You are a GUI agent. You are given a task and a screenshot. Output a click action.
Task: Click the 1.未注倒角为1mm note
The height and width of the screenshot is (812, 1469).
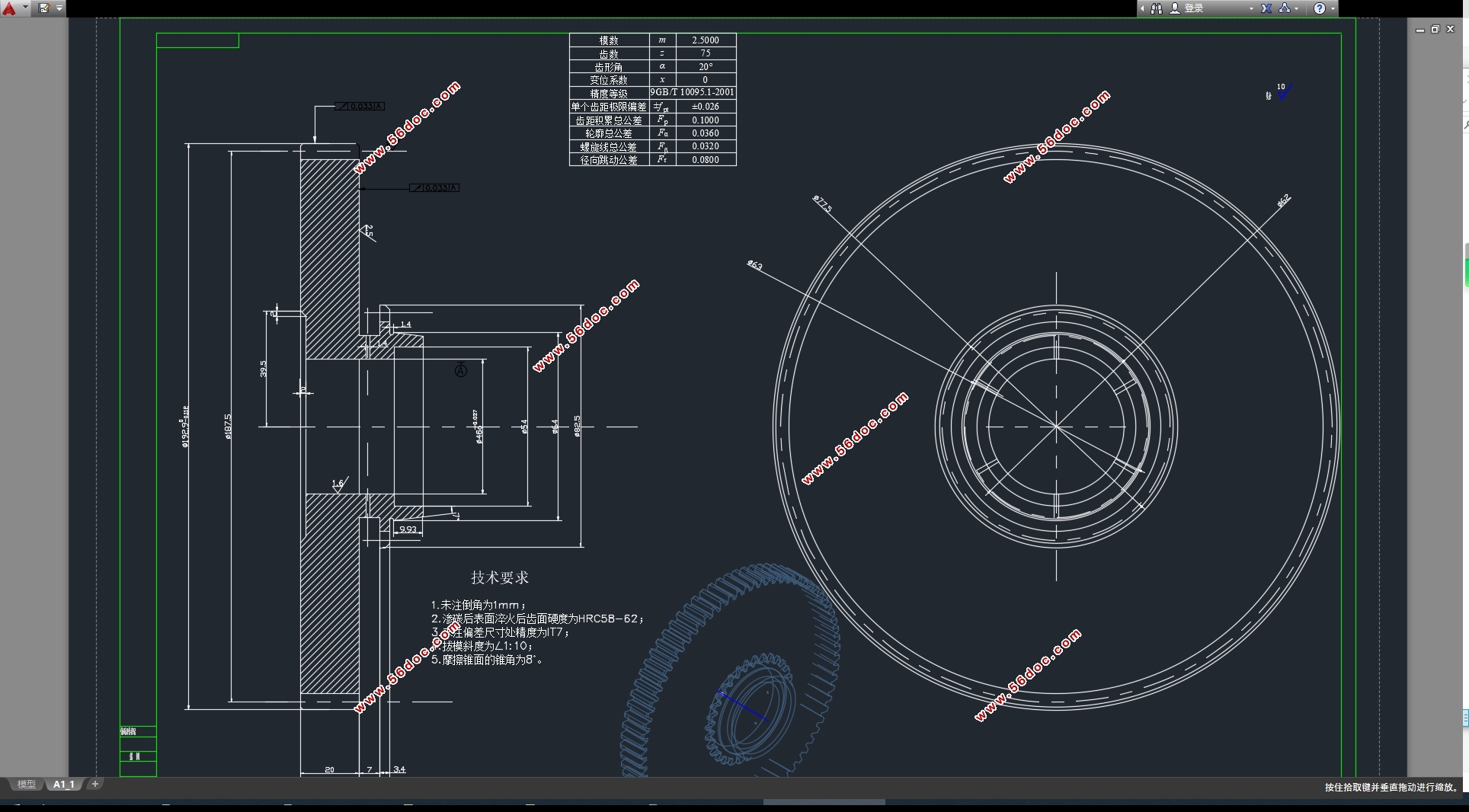pyautogui.click(x=478, y=605)
